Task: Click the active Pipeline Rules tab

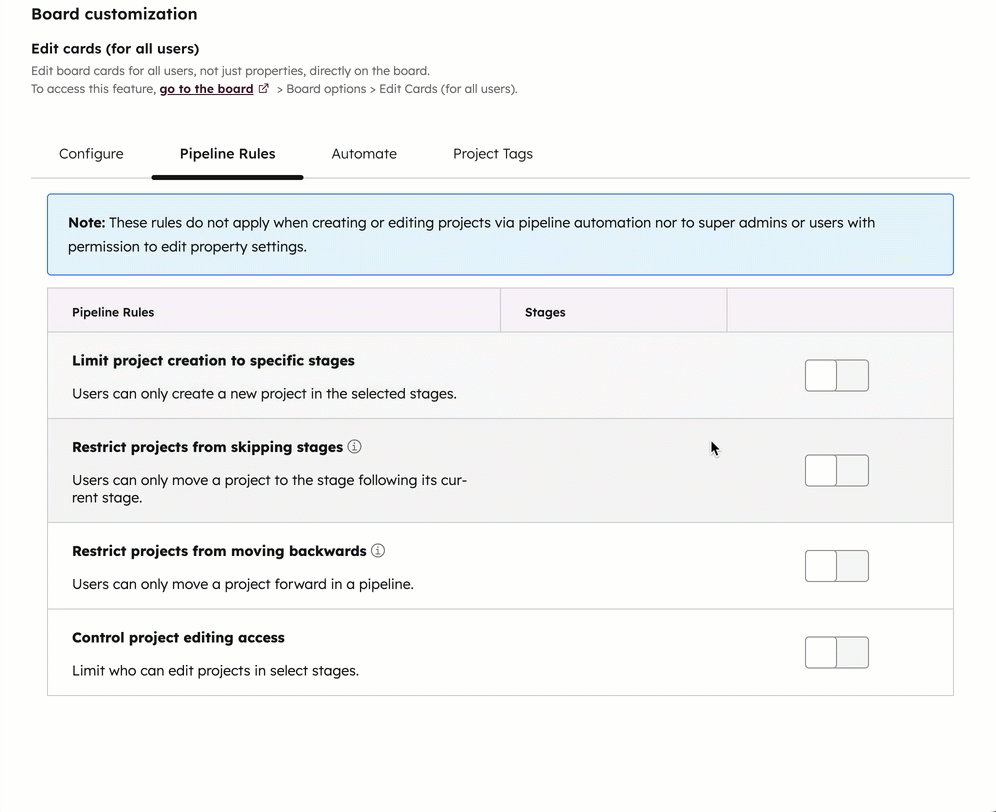Action: [x=227, y=154]
